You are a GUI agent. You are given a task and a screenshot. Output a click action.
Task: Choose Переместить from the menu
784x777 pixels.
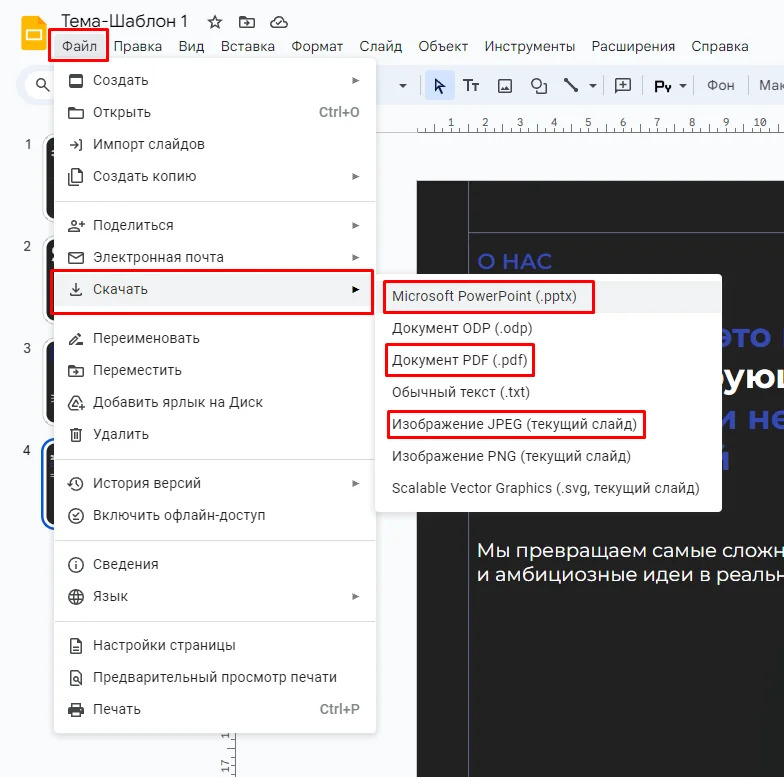(214, 370)
